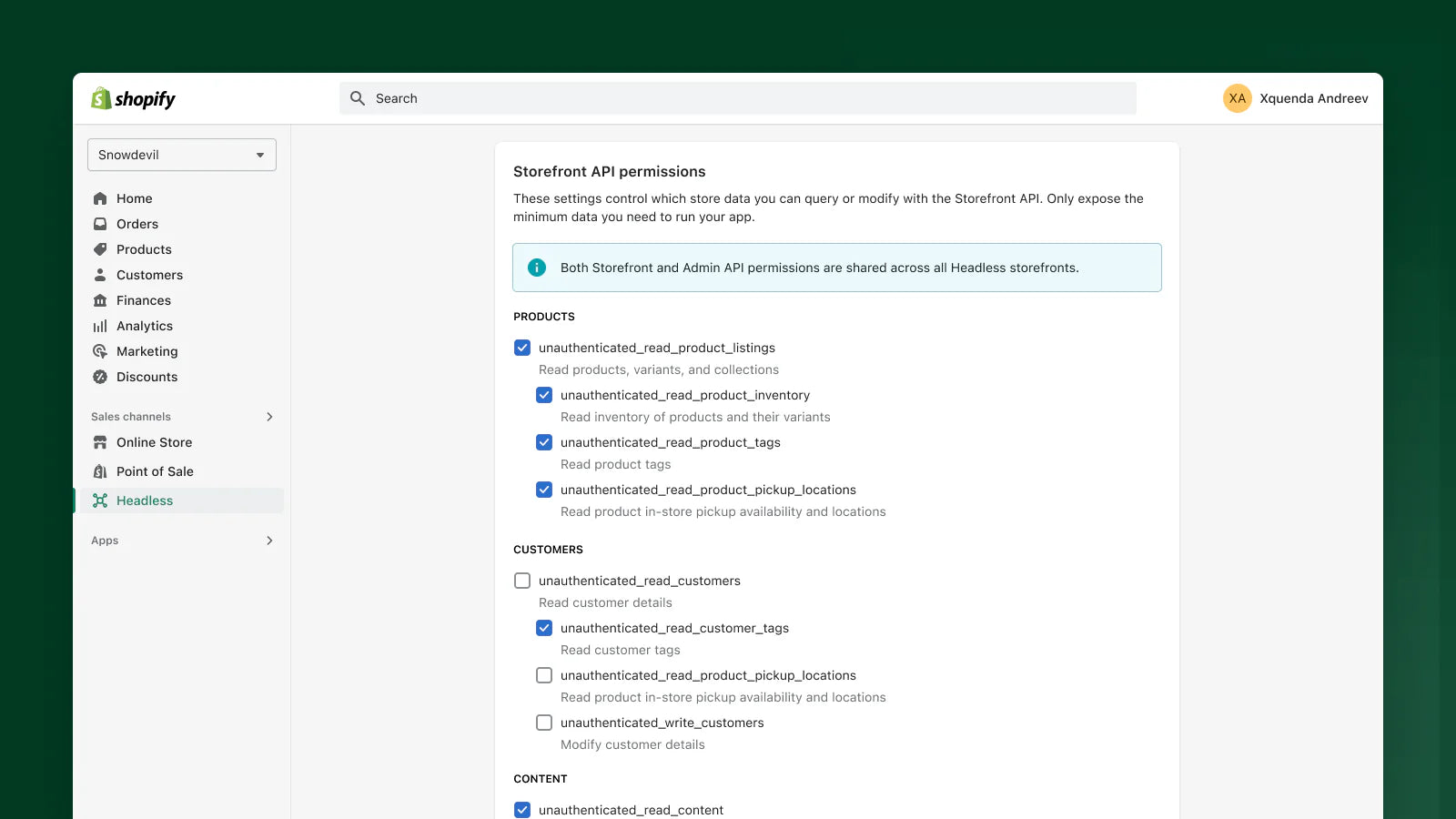Open the Snowdevil store dropdown
Viewport: 1456px width, 819px height.
click(182, 155)
